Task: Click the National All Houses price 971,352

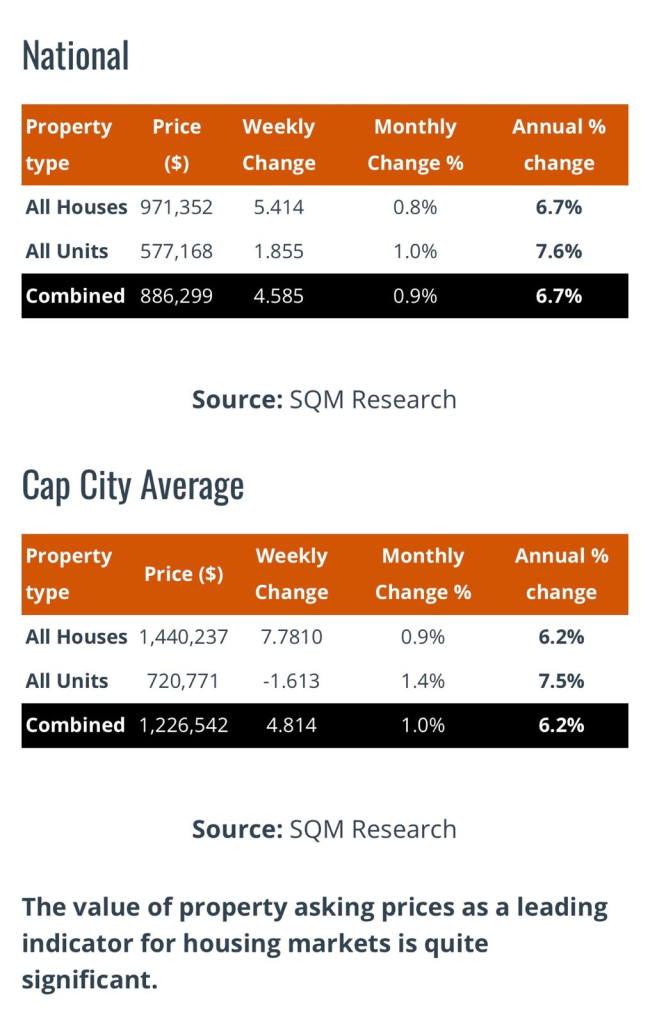Action: pyautogui.click(x=176, y=208)
